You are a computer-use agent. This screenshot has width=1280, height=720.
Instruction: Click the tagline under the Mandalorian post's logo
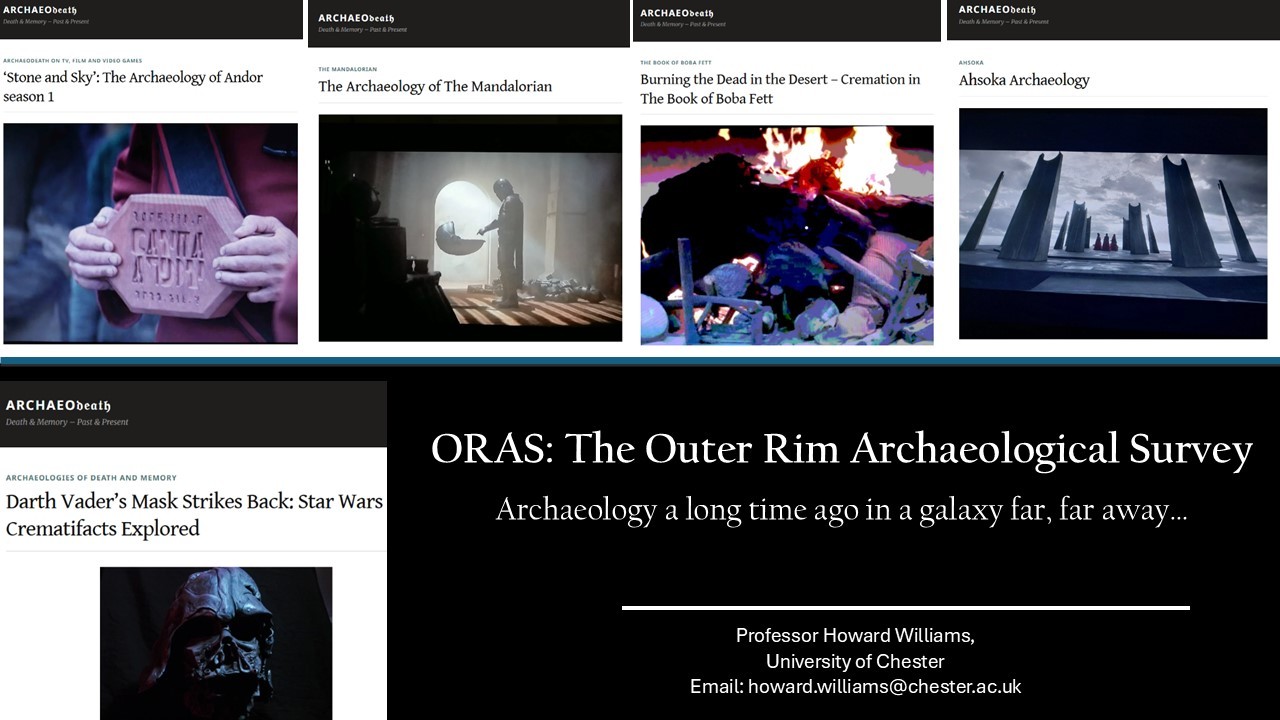pyautogui.click(x=362, y=30)
